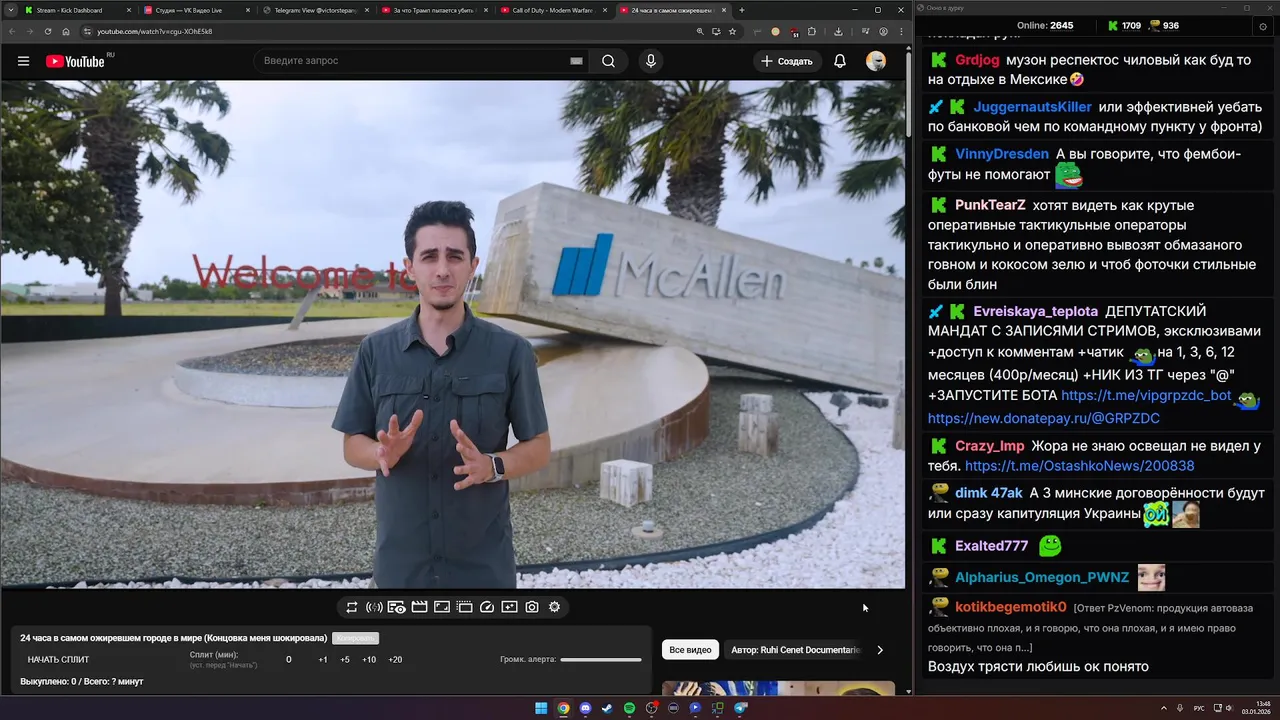
Task: Start voice search with the microphone icon
Action: (651, 61)
